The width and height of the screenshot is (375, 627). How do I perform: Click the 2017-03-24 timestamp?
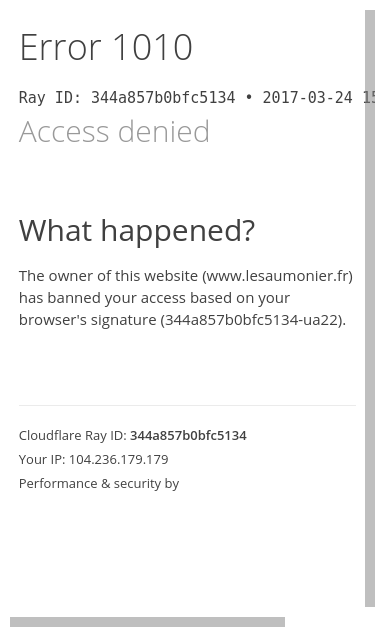307,98
